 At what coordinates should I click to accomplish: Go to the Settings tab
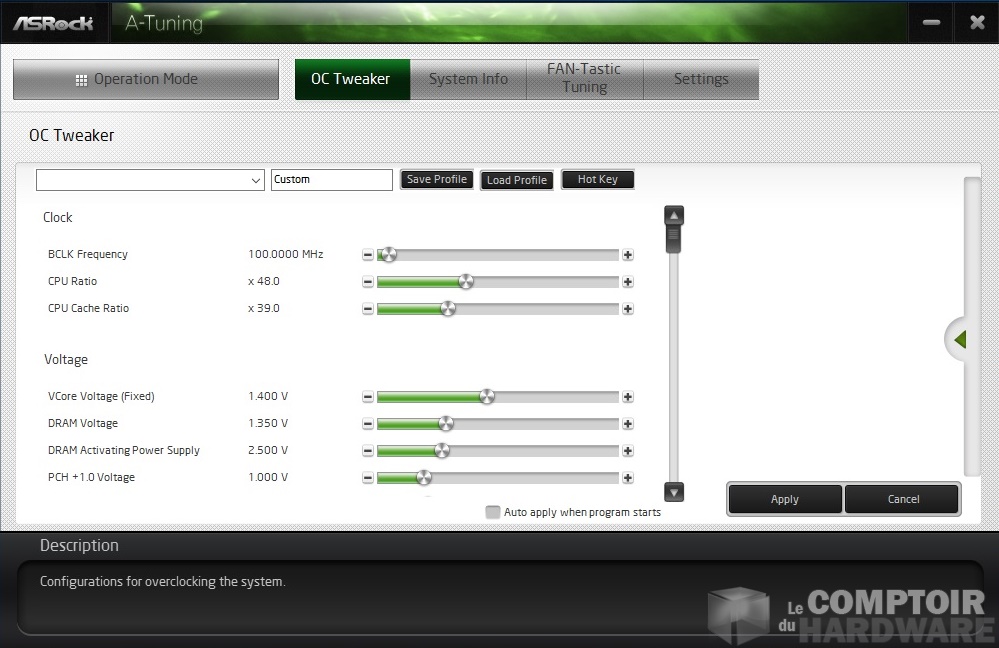700,79
